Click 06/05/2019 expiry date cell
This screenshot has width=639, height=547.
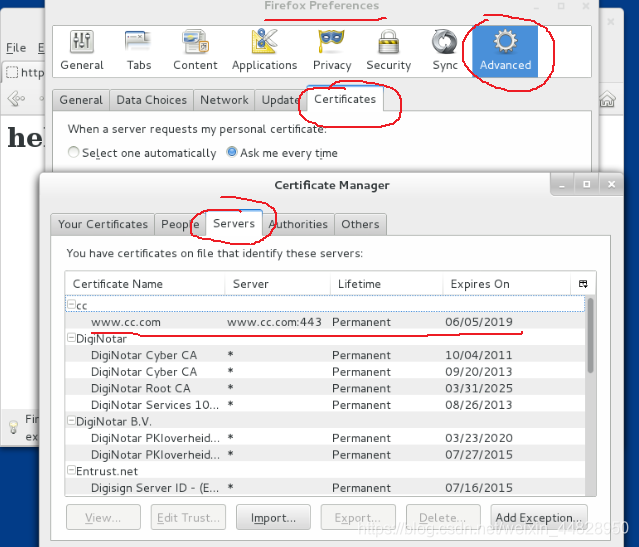tap(479, 322)
